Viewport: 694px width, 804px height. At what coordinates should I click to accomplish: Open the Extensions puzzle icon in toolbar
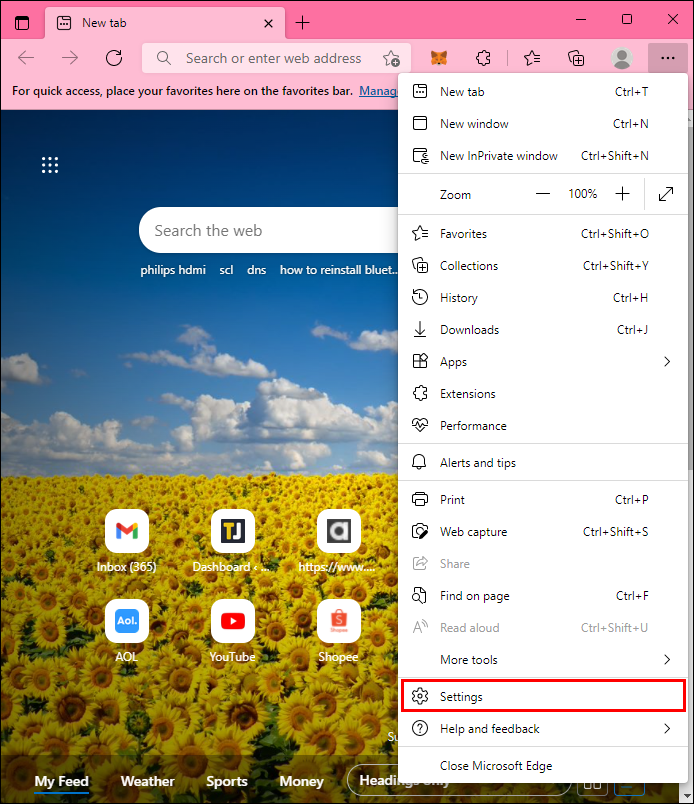tap(483, 58)
